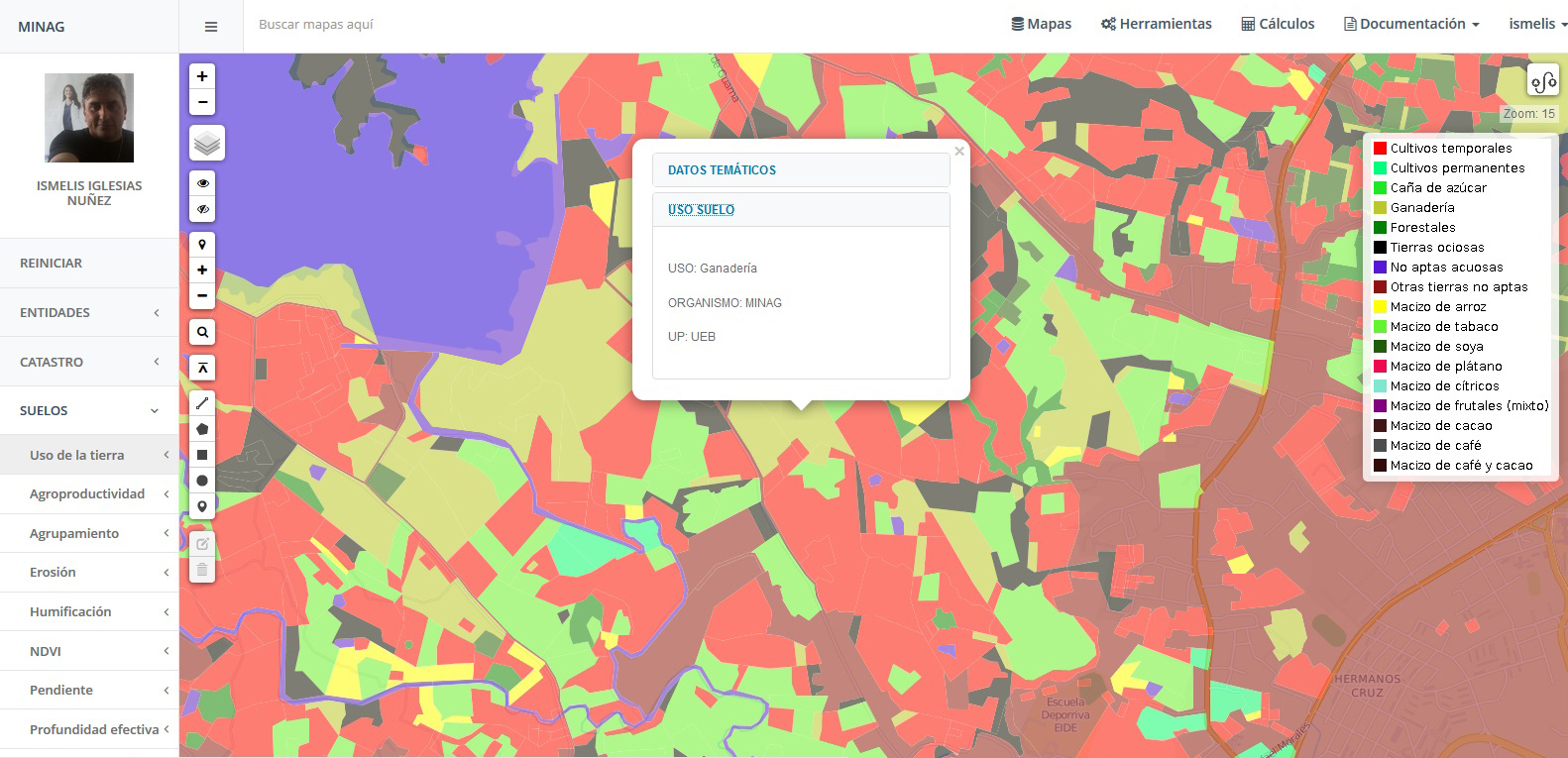Select the draw rectangle tool
The width and height of the screenshot is (1568, 758).
pos(202,455)
